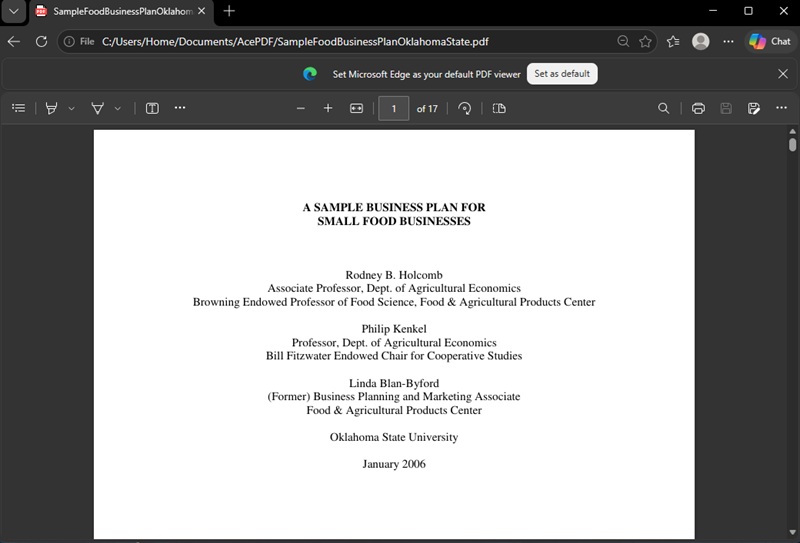Close the SampleFoodBusinessPlan tab
Screen dimensions: 800x543
pos(202,11)
